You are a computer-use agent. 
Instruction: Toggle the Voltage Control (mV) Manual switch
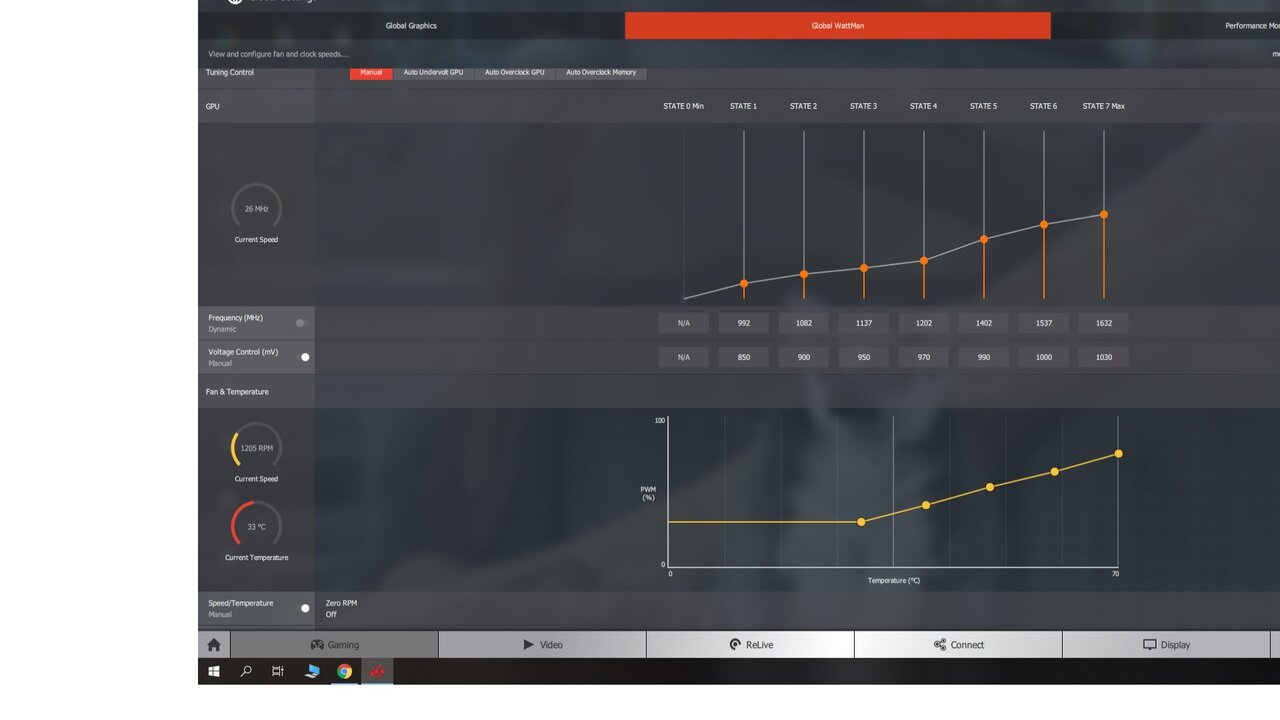point(302,357)
